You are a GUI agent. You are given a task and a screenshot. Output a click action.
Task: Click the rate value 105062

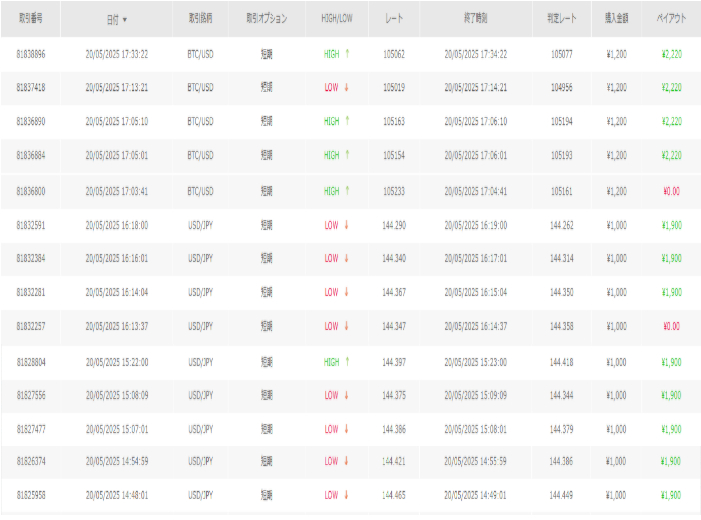pyautogui.click(x=394, y=55)
